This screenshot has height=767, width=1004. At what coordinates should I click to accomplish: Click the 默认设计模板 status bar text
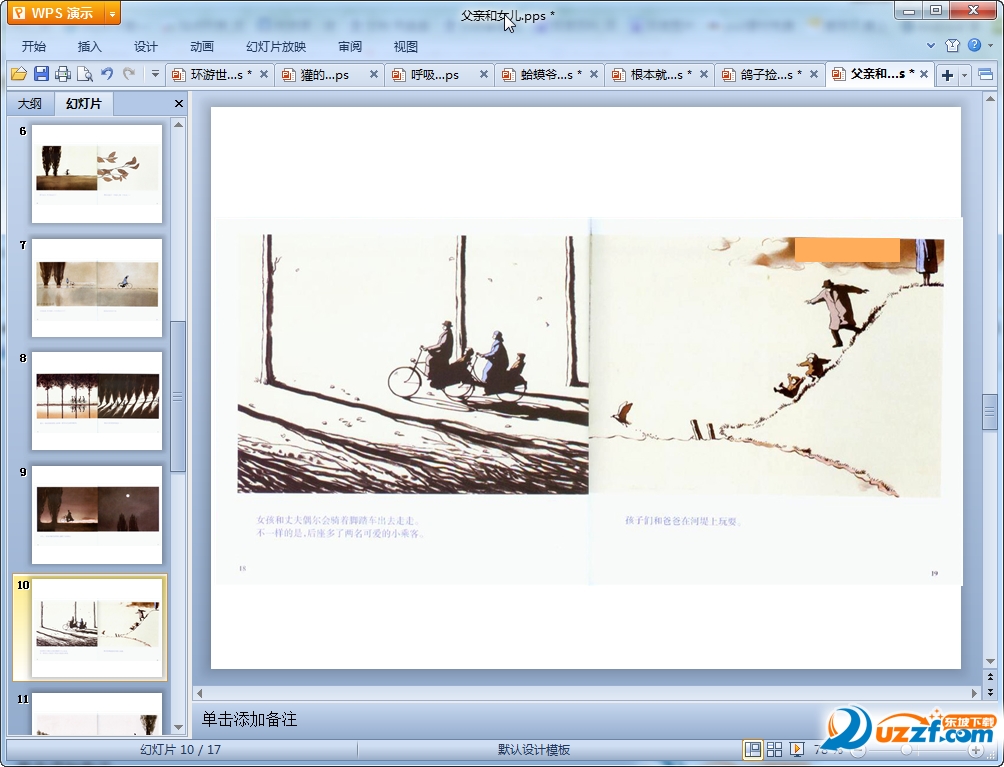[534, 750]
